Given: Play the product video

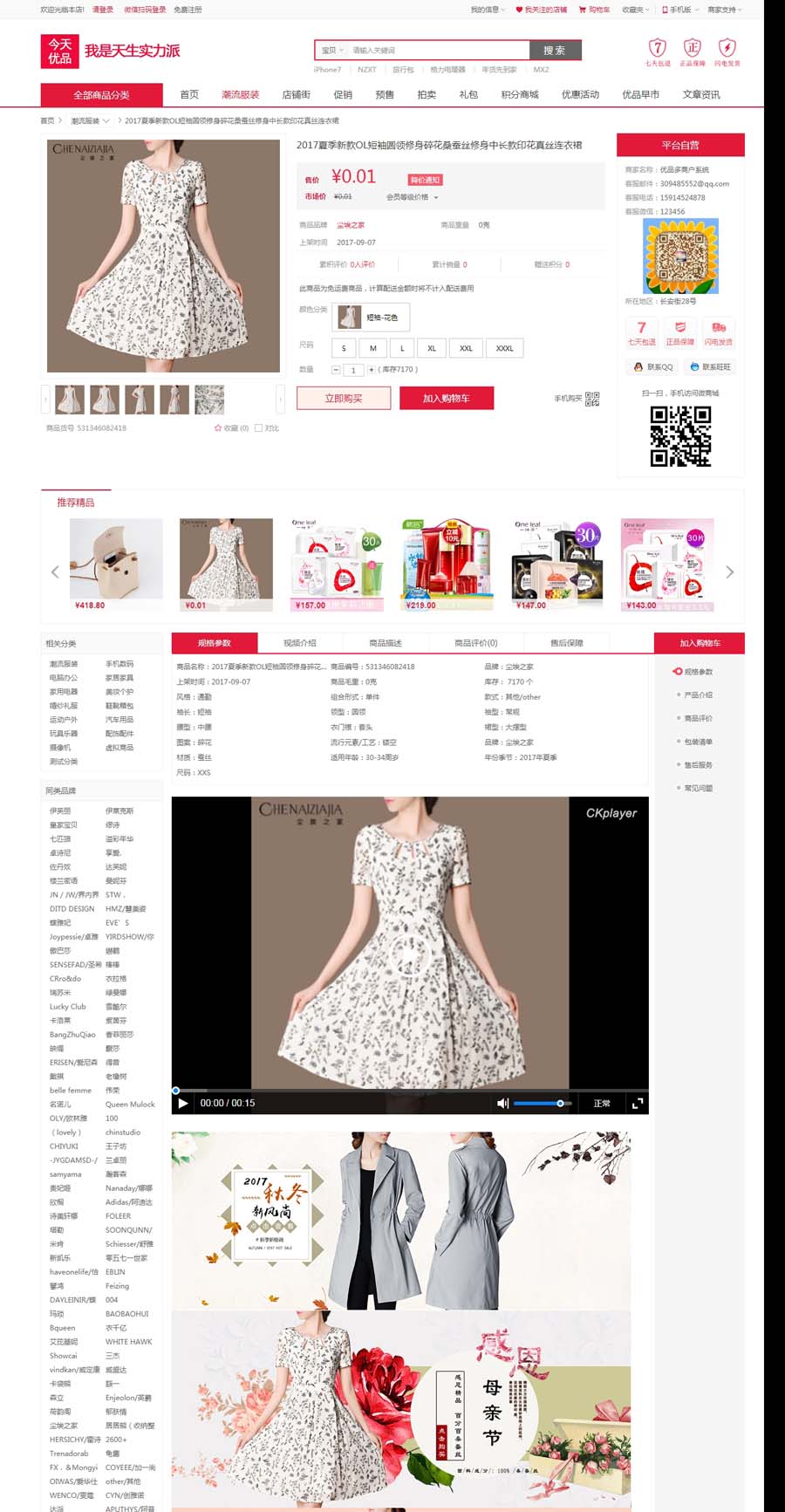Looking at the screenshot, I should click(x=182, y=1103).
